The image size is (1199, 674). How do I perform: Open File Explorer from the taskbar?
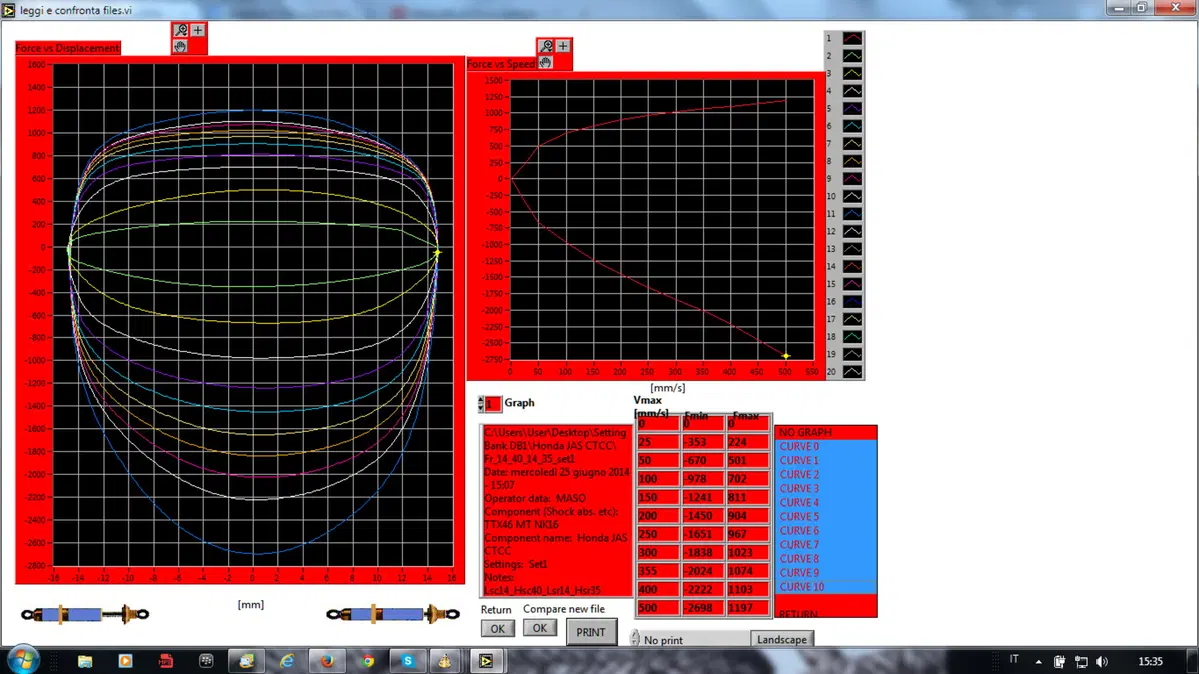tap(85, 661)
